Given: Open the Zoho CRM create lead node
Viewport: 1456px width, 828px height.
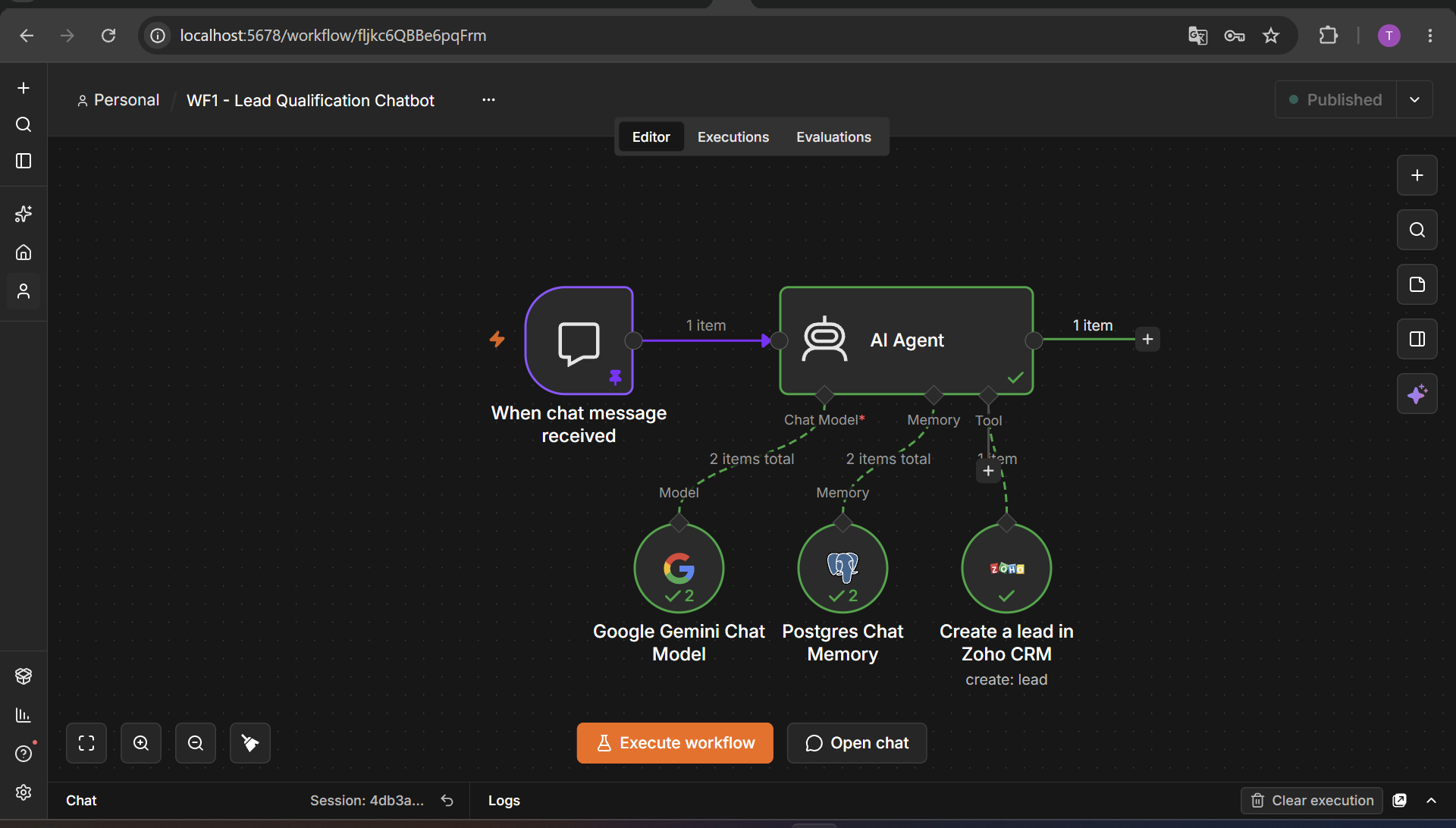Looking at the screenshot, I should (x=1006, y=568).
